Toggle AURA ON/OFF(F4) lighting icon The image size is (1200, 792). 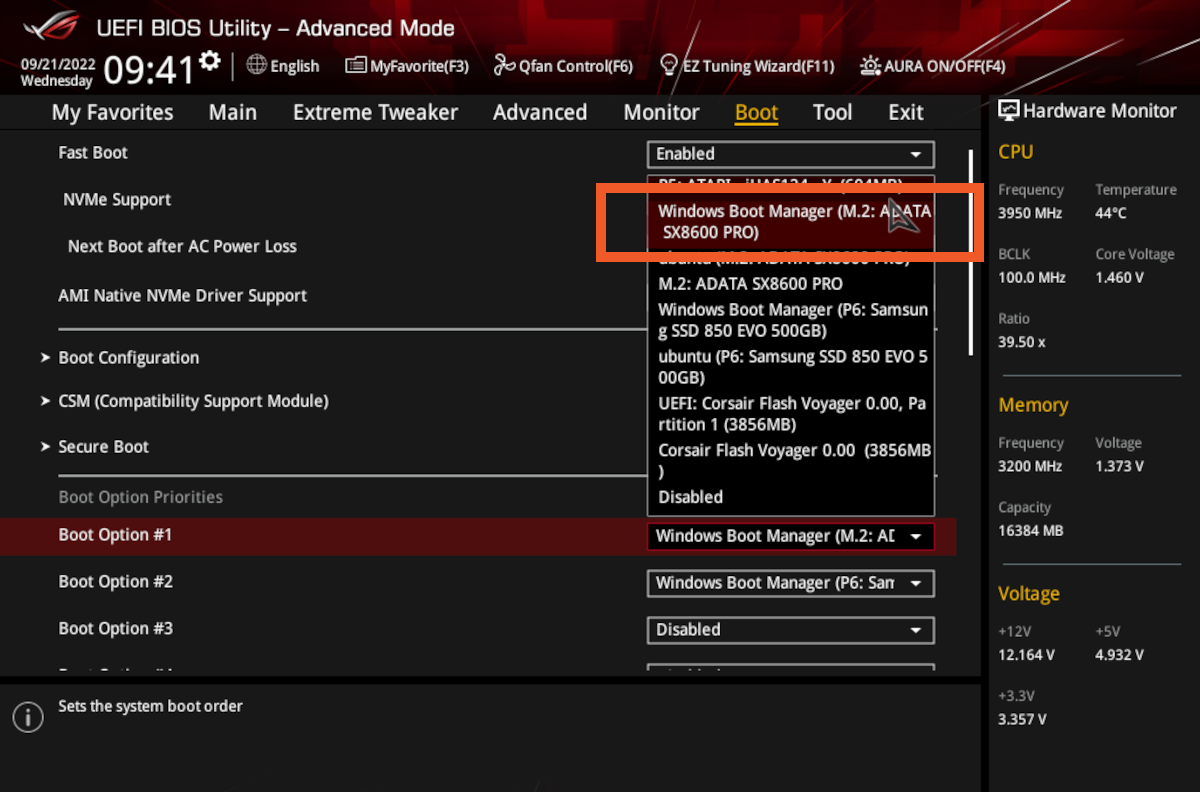[870, 66]
